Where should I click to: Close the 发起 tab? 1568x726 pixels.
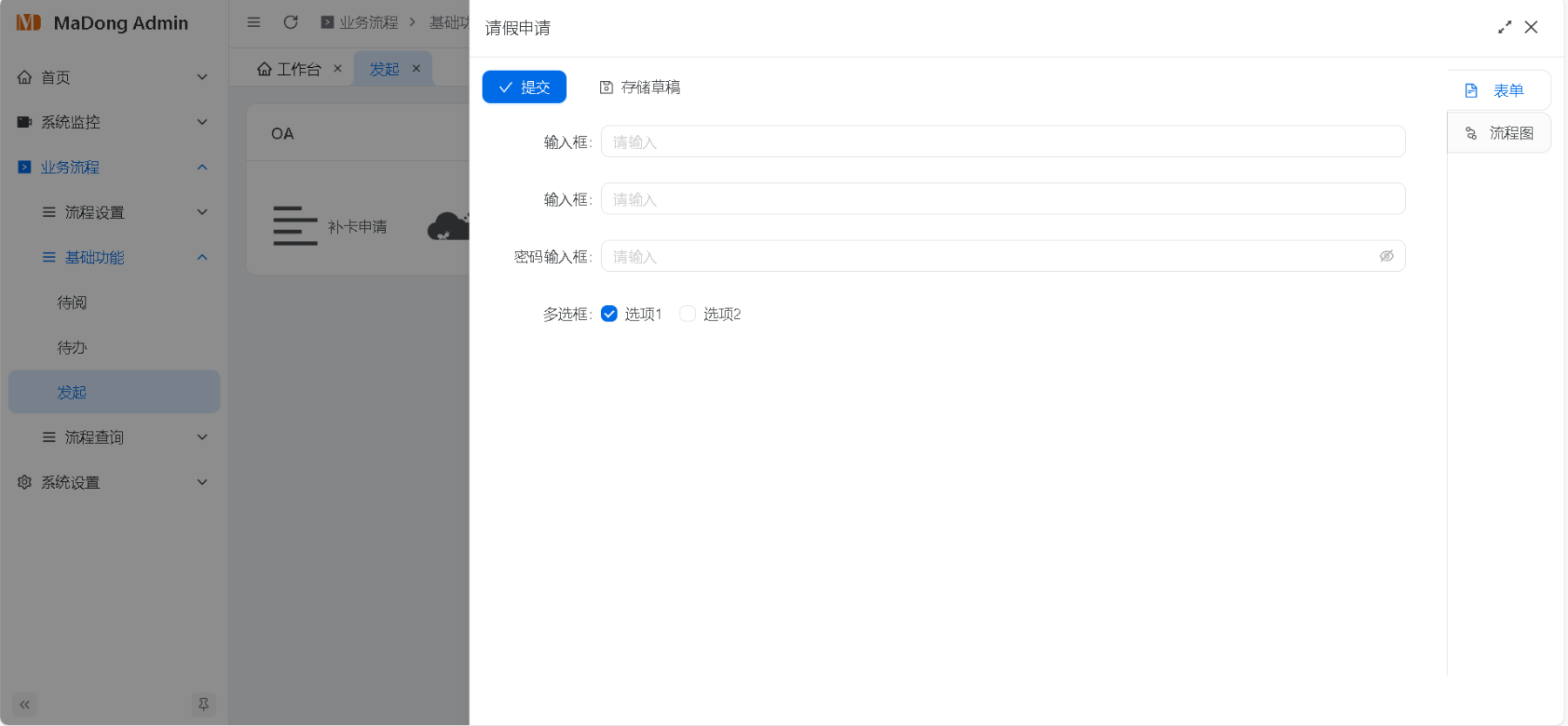(x=416, y=69)
